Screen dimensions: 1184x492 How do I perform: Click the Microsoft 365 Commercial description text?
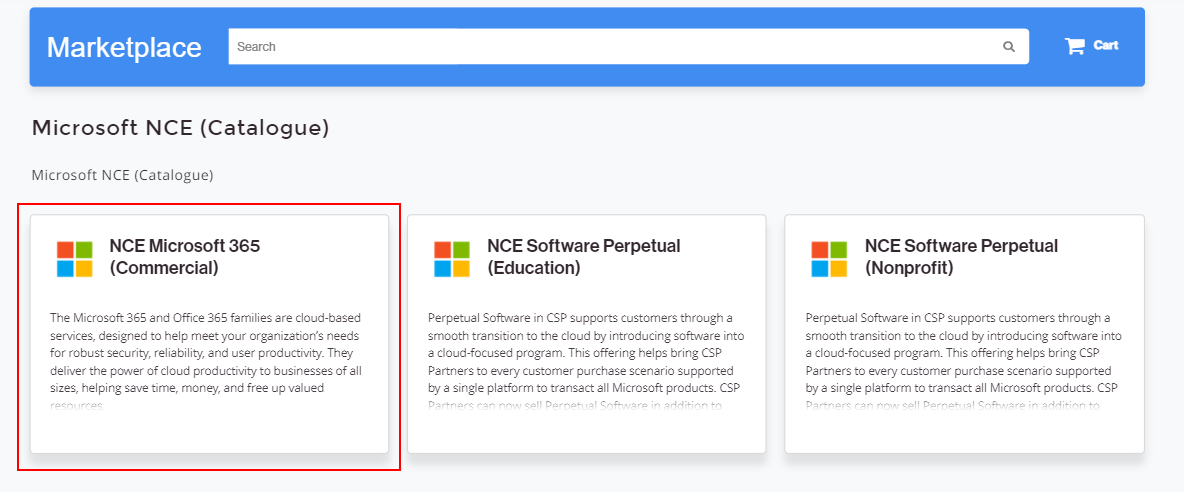206,353
